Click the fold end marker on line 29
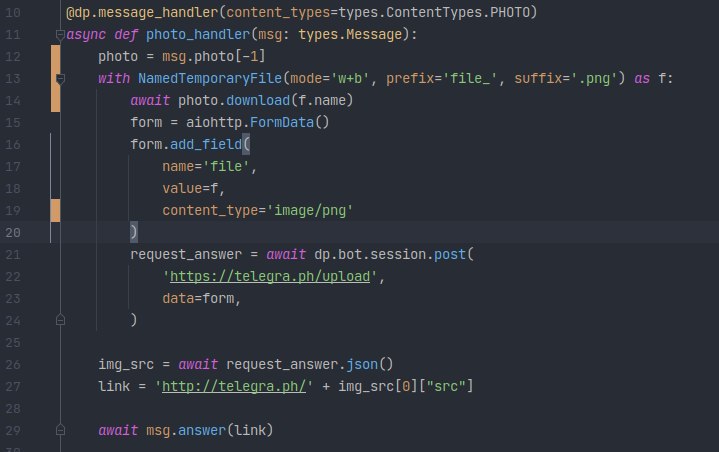The image size is (719, 452). point(60,430)
